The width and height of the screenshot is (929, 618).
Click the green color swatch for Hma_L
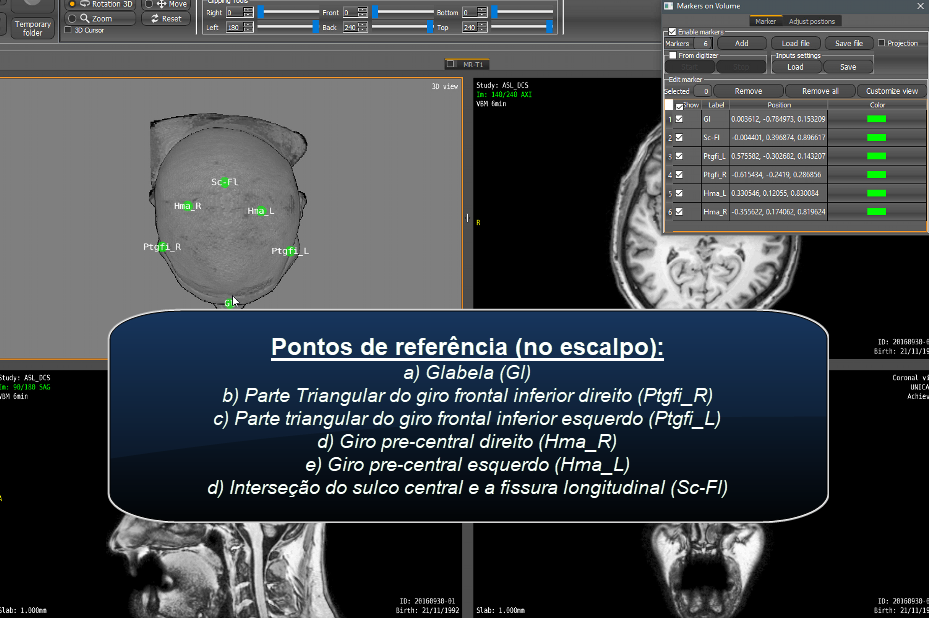pos(876,193)
